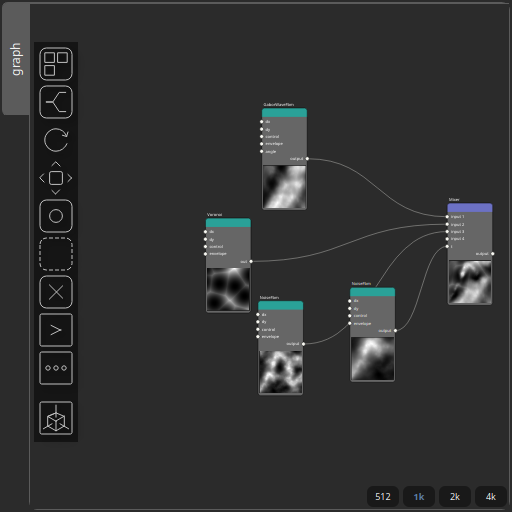
Task: Click the Voronoi out port
Action: pos(251,262)
